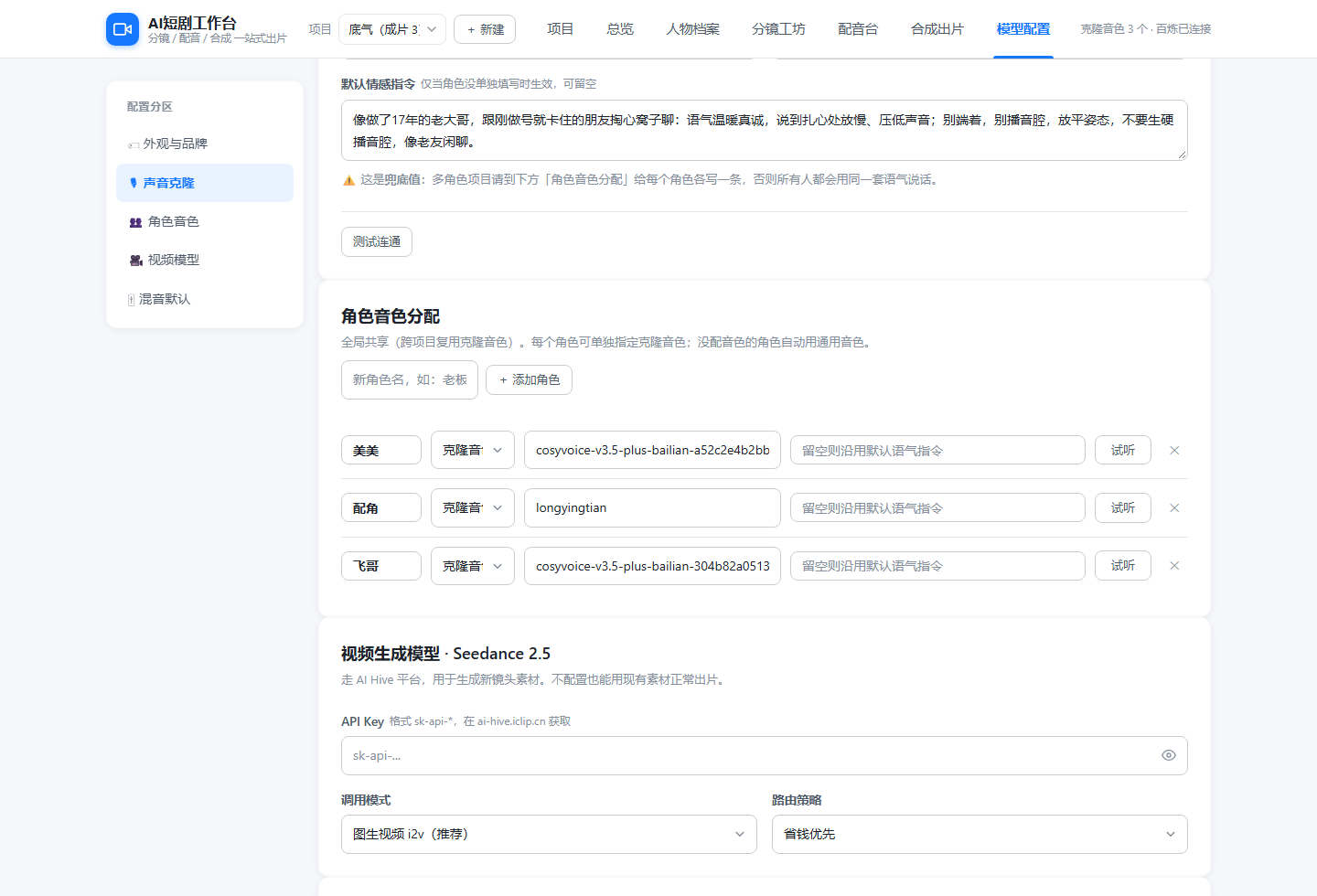Expand voice type dropdown for 飞哥
Image resolution: width=1317 pixels, height=896 pixels.
point(473,566)
